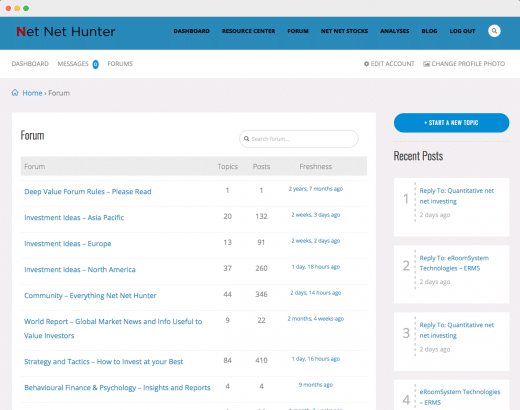Open recent post 1 Reply To: Quantitative net net investing
Screen dimensions: 520x410
[456, 196]
